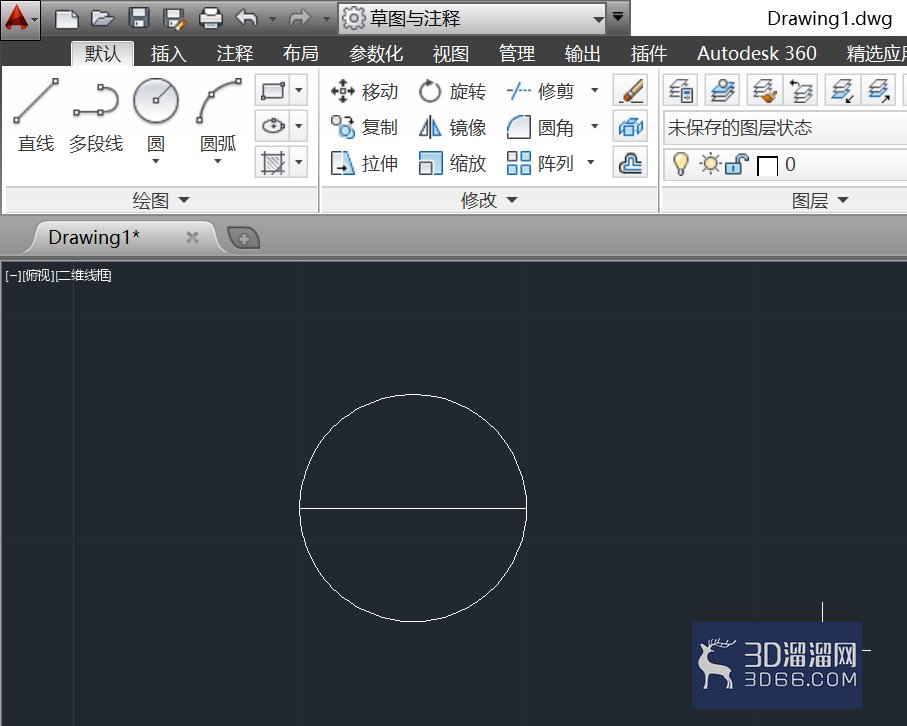Viewport: 907px width, 726px height.
Task: Open the Fillet (圆角) dropdown arrow
Action: pos(595,127)
